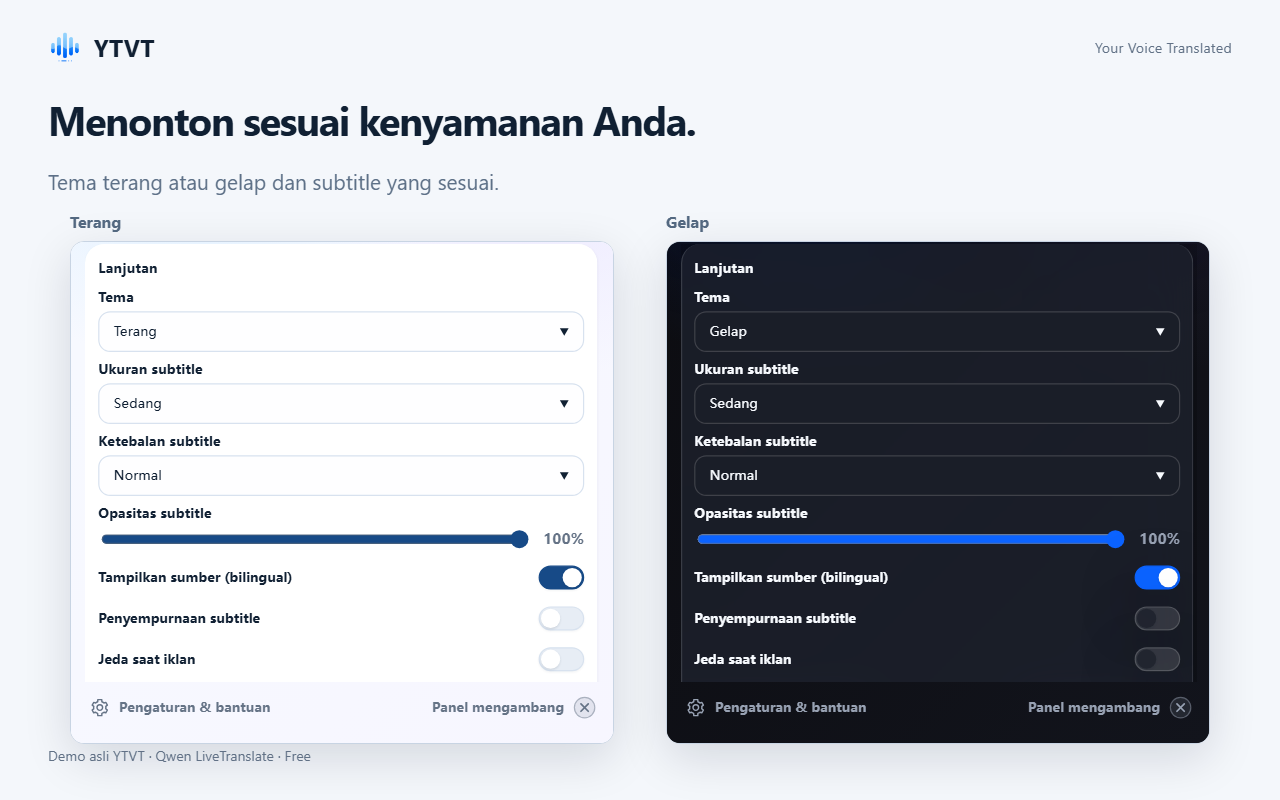
Task: Click the YTVT waveform logo icon
Action: point(65,47)
